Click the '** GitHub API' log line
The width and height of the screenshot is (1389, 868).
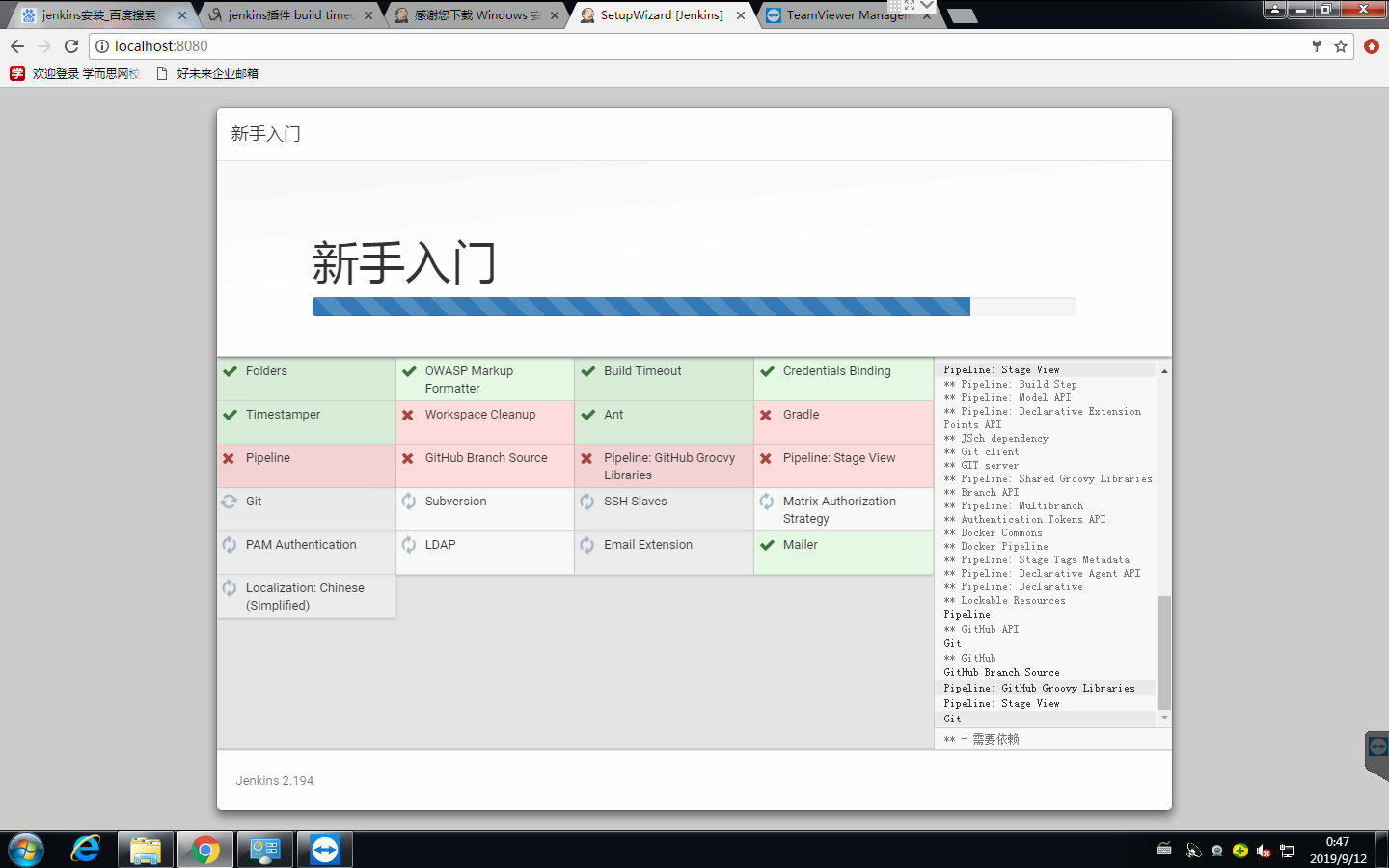tap(981, 630)
